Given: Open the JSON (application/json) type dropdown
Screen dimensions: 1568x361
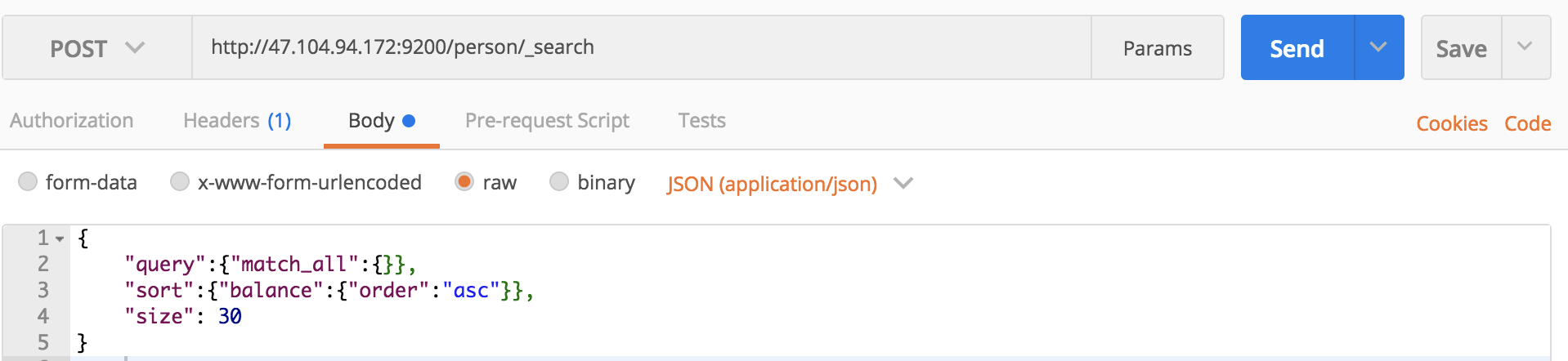Looking at the screenshot, I should click(789, 184).
